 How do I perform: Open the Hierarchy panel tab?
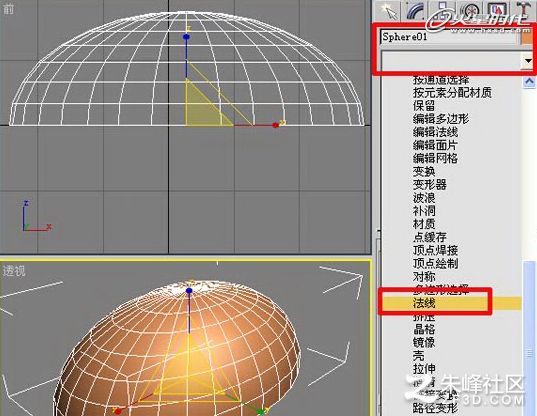point(443,11)
